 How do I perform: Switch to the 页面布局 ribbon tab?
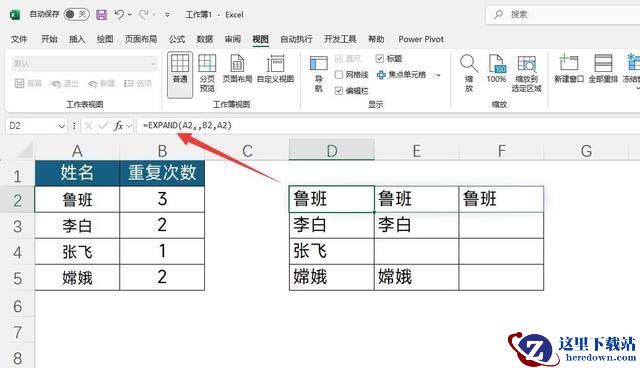pos(141,39)
